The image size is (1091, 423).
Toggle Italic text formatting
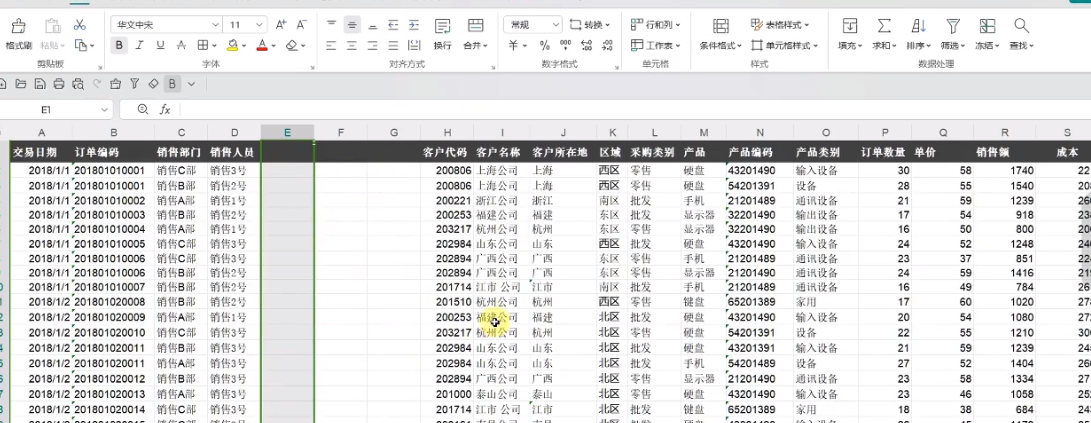pos(140,45)
